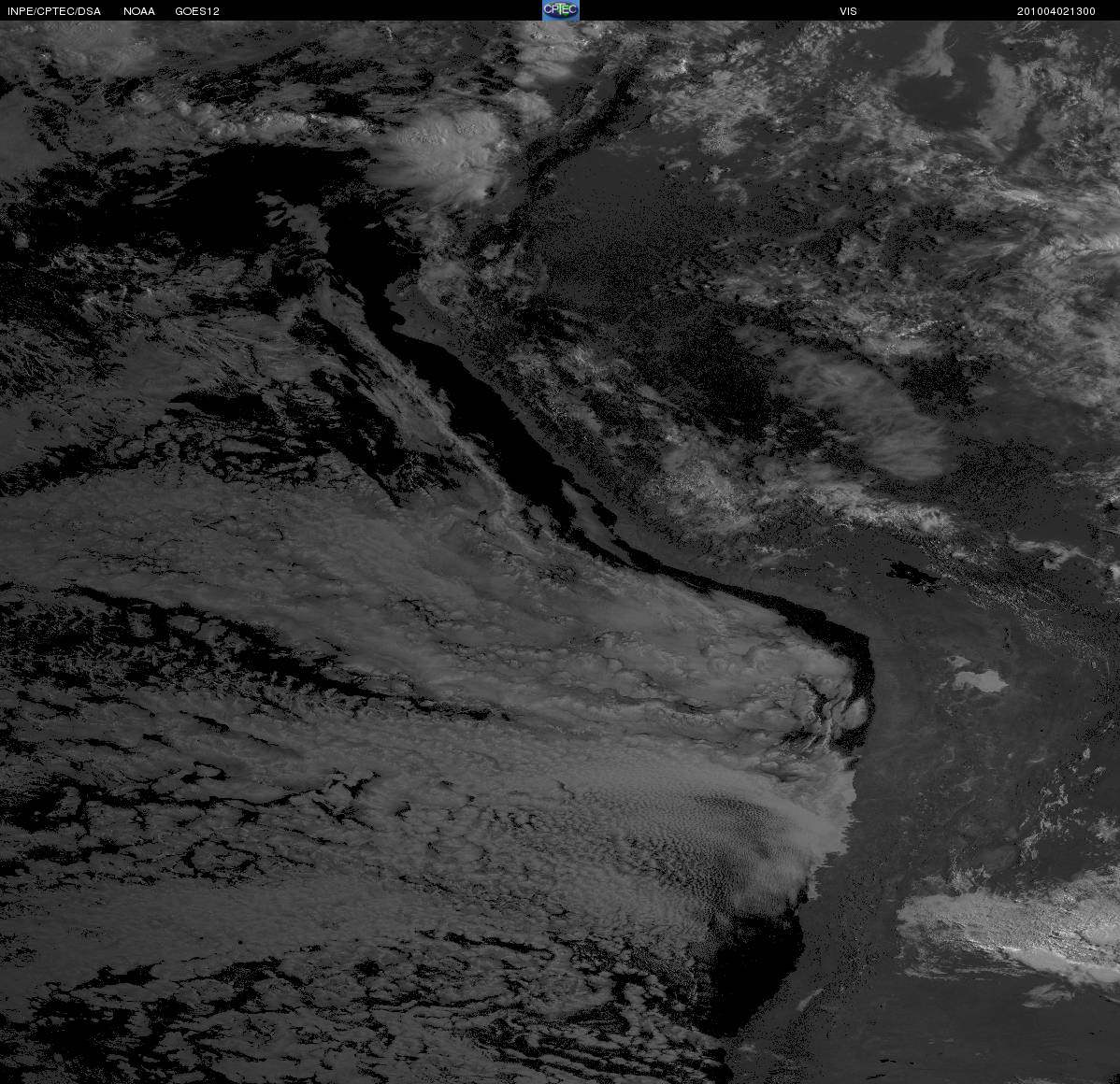
Task: Click the CPTEC logo in the header
Action: point(561,10)
